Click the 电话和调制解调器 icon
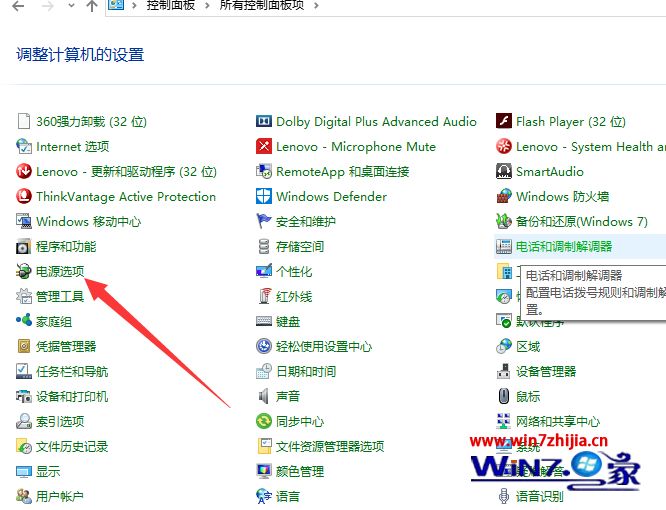The width and height of the screenshot is (666, 510). pos(504,246)
